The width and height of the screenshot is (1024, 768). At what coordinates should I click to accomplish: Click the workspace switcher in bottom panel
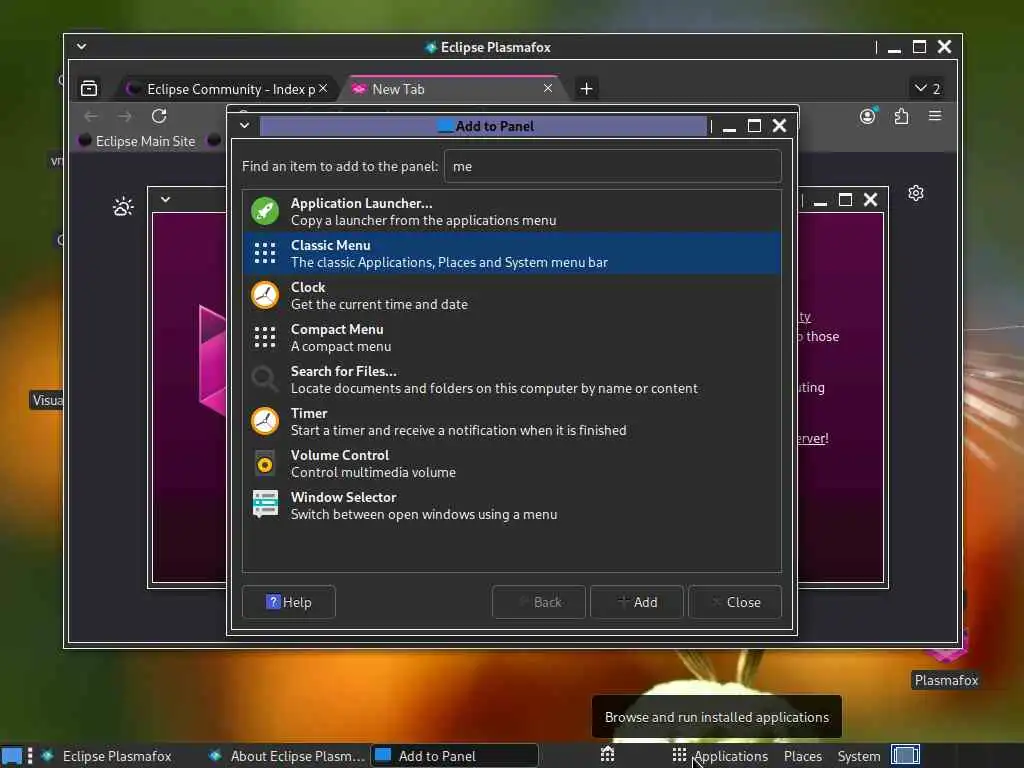point(906,755)
